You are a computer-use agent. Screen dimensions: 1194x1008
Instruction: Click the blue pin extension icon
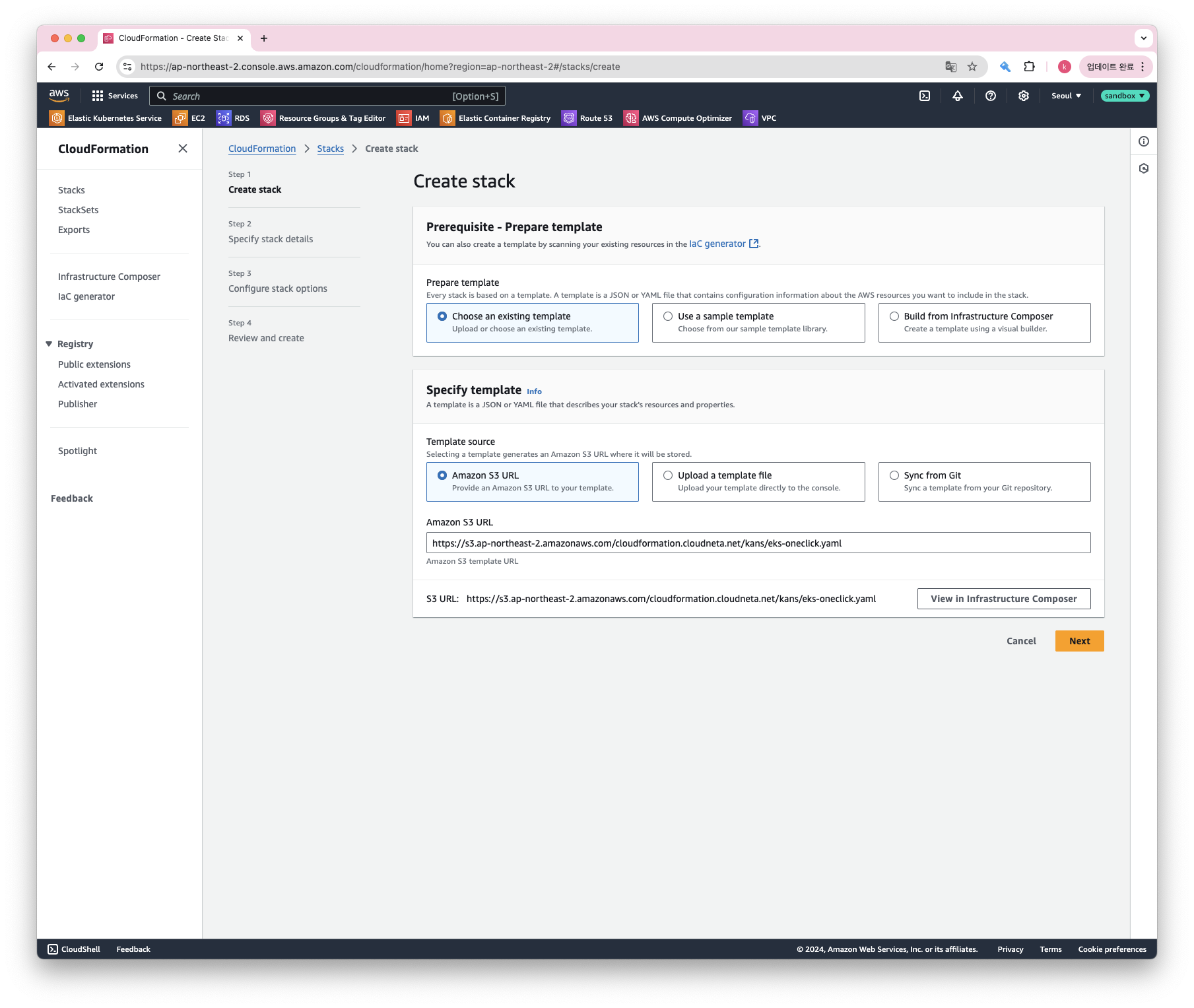coord(1005,67)
